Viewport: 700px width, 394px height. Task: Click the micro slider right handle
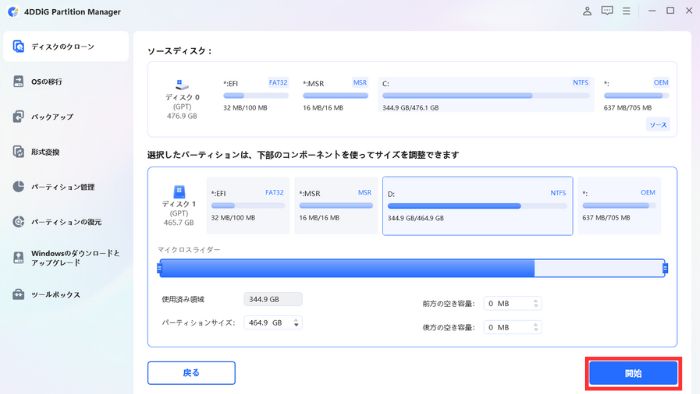click(665, 268)
